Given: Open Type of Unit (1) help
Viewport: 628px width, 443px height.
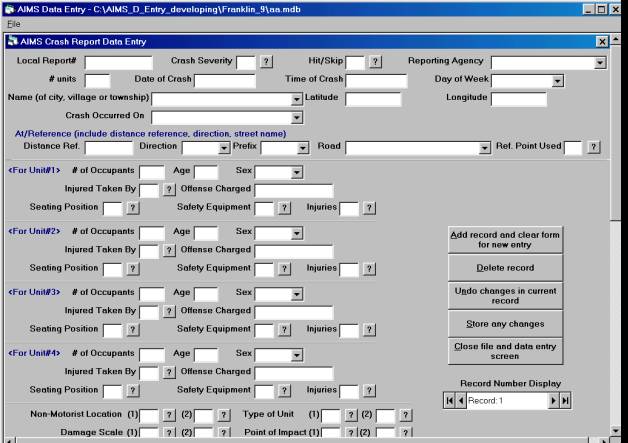Looking at the screenshot, I should (351, 415).
